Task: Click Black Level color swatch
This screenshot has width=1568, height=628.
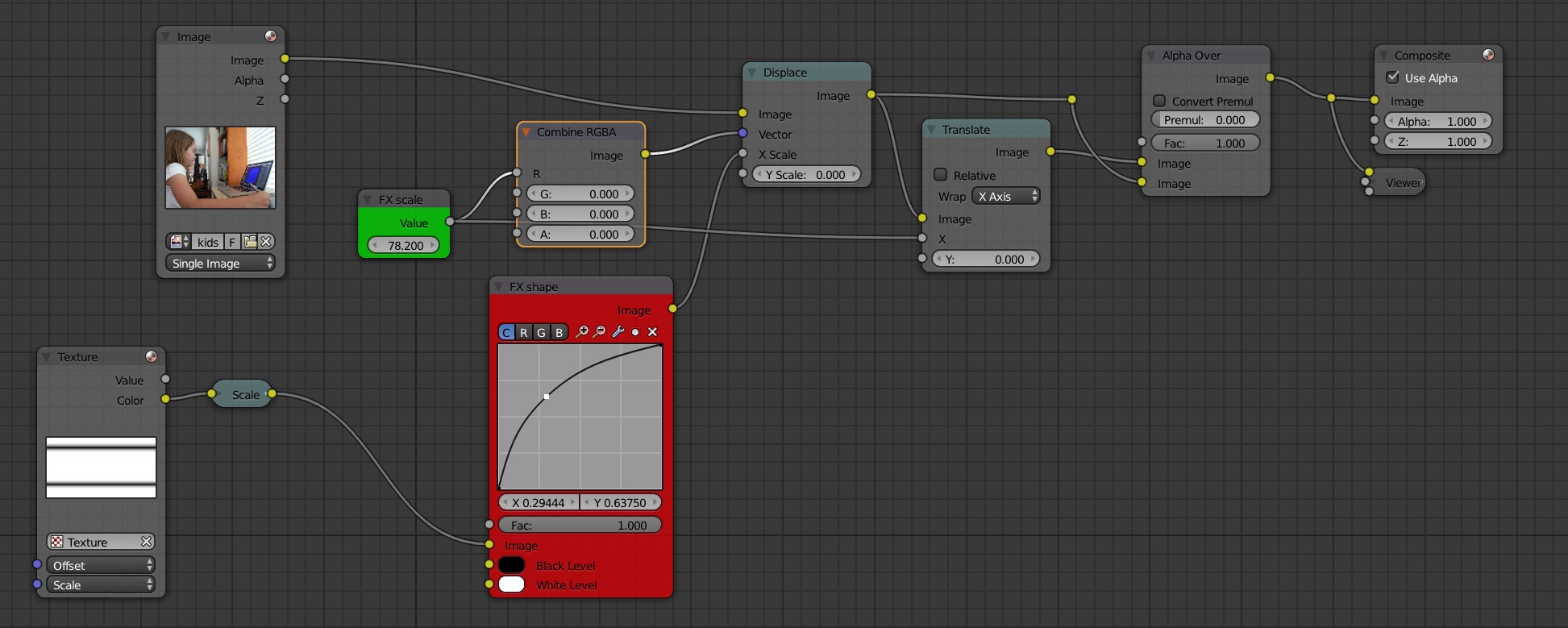Action: pos(512,565)
